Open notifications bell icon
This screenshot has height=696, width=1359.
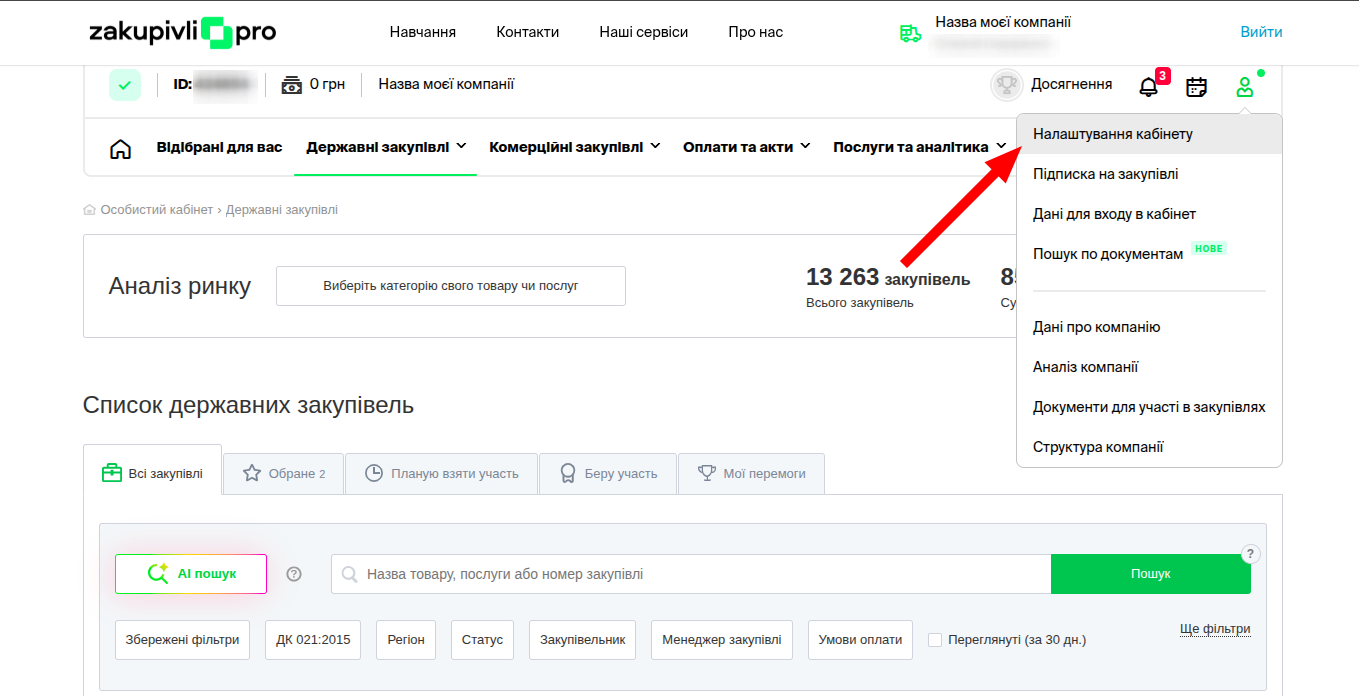pyautogui.click(x=1149, y=87)
